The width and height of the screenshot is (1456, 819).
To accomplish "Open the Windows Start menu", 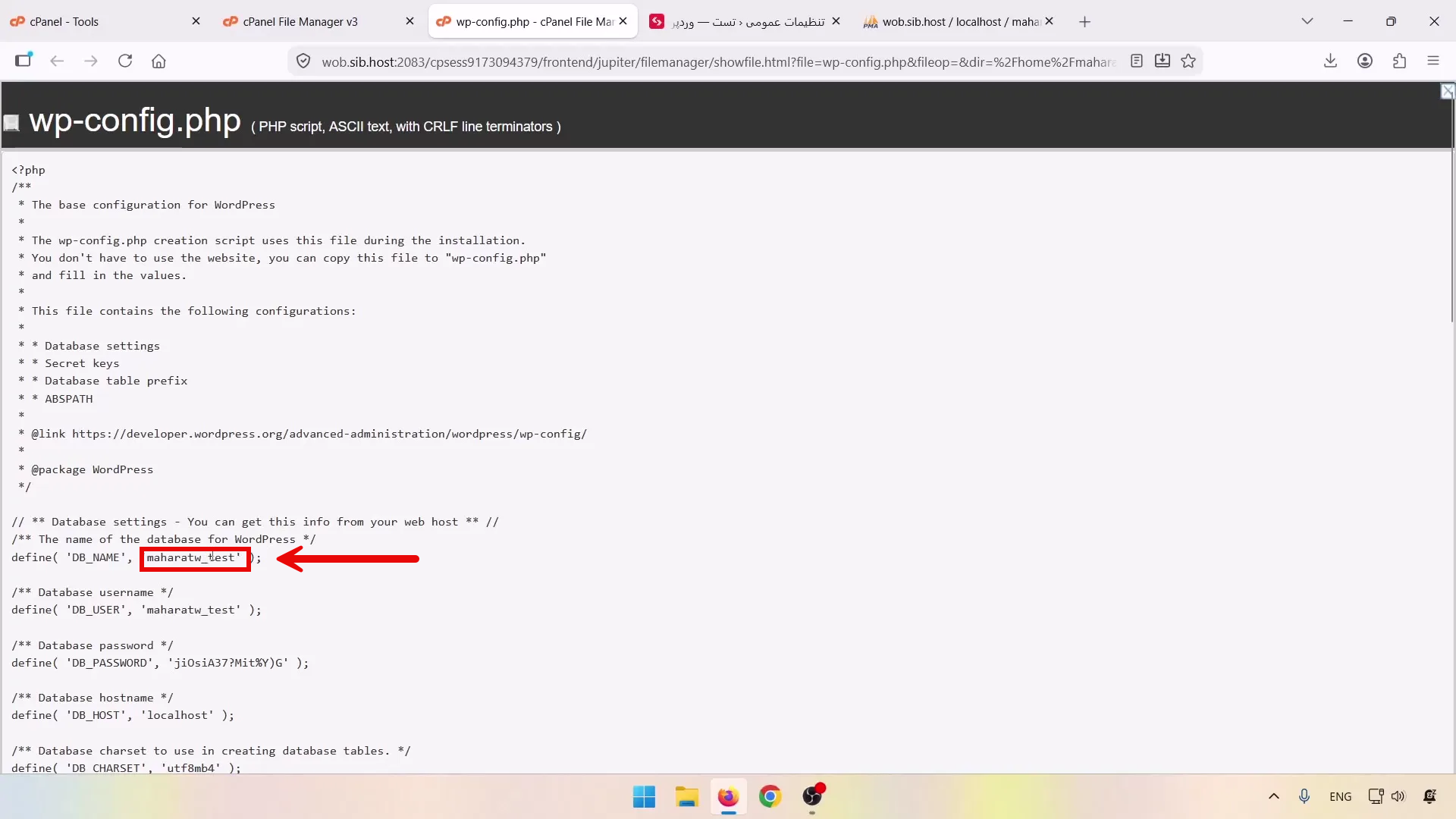I will [644, 797].
